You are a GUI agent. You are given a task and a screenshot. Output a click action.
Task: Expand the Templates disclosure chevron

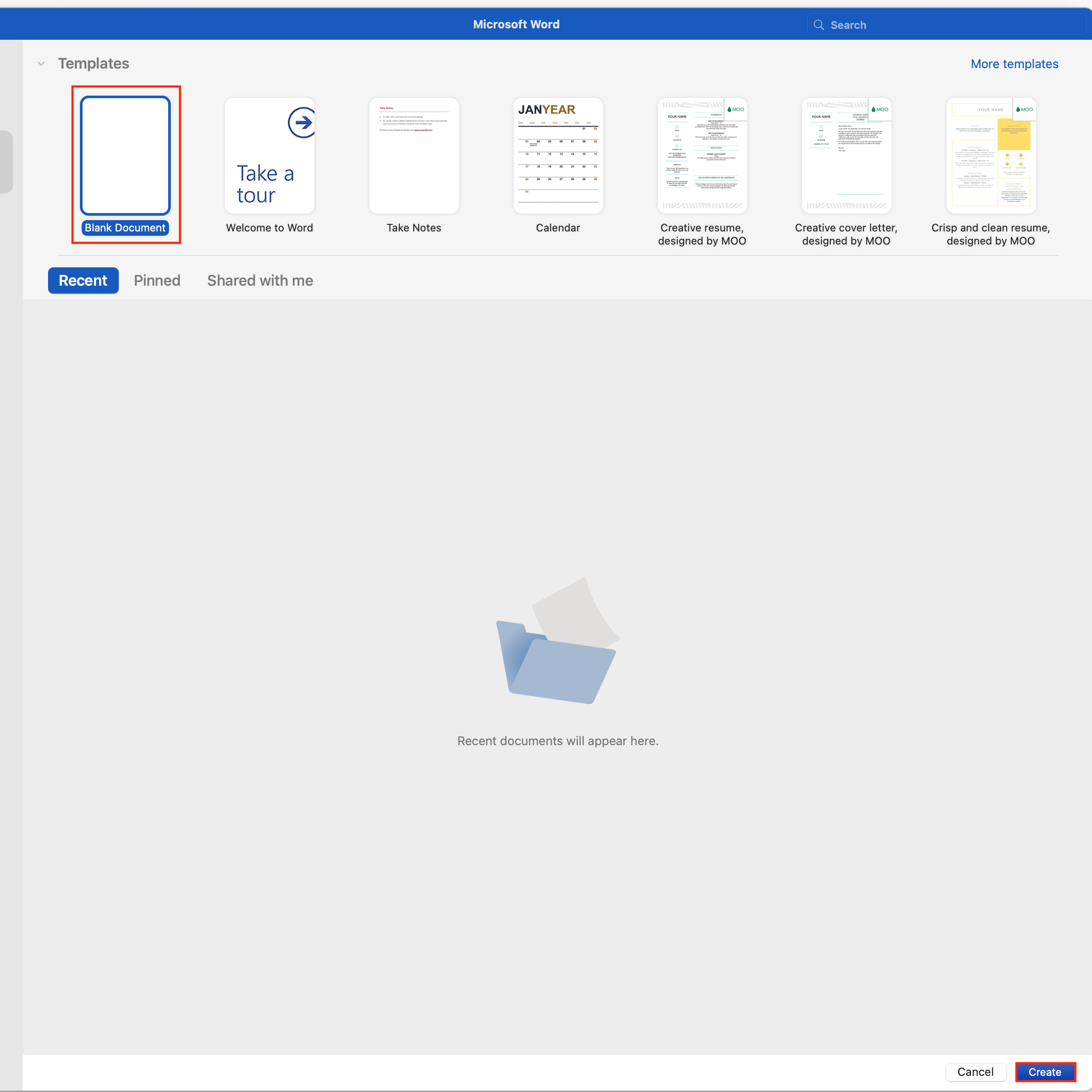point(41,63)
